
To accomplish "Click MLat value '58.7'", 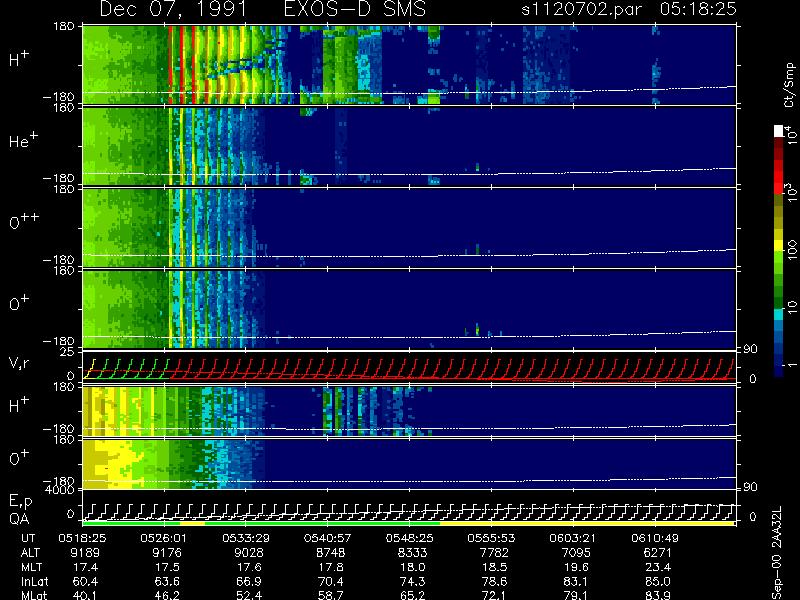I will coord(332,595).
